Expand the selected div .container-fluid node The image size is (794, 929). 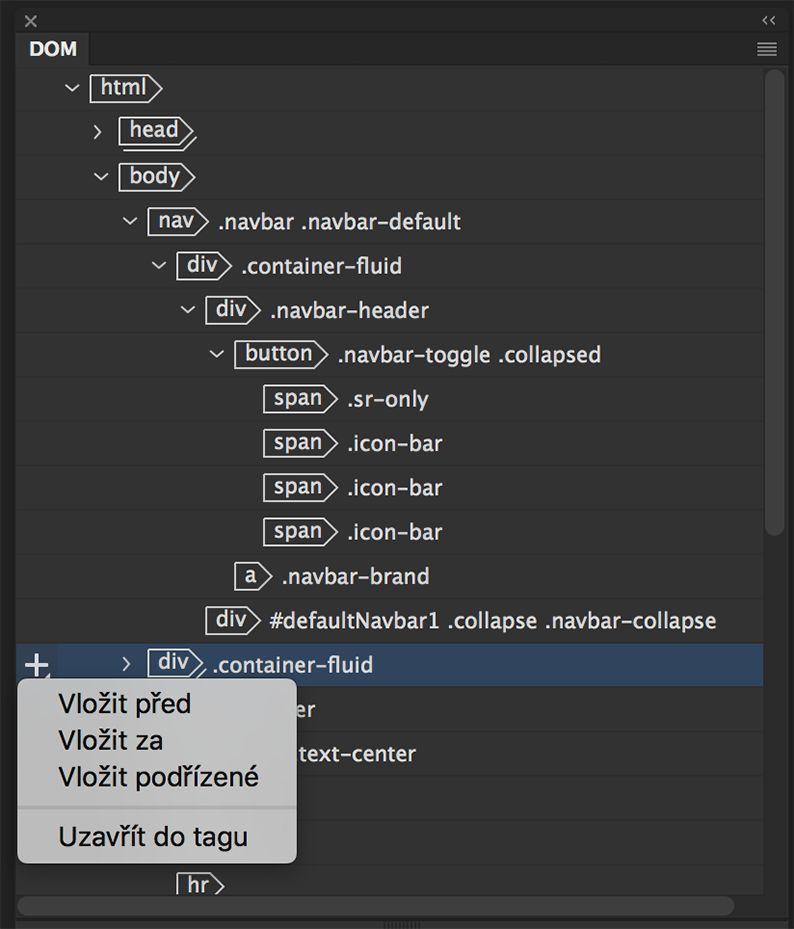click(x=126, y=663)
